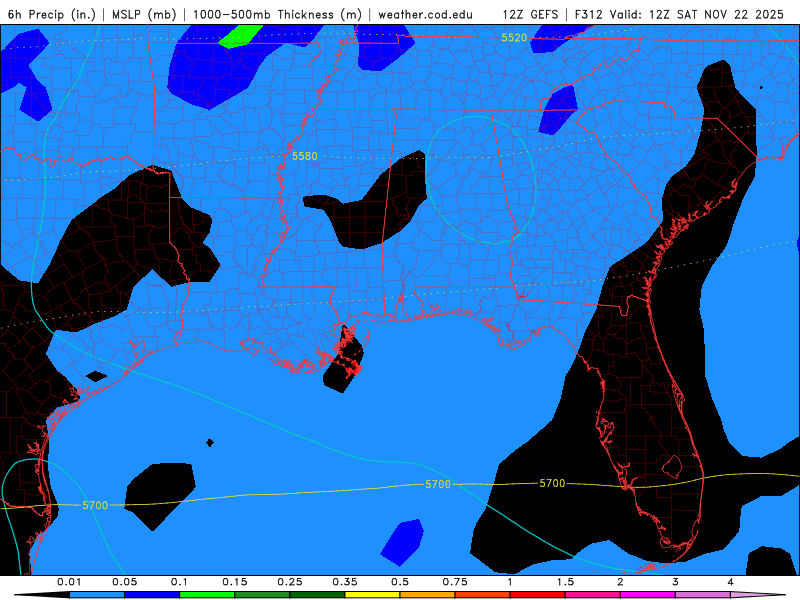Click the legend value 0.05
This screenshot has height=600, width=800.
(124, 582)
